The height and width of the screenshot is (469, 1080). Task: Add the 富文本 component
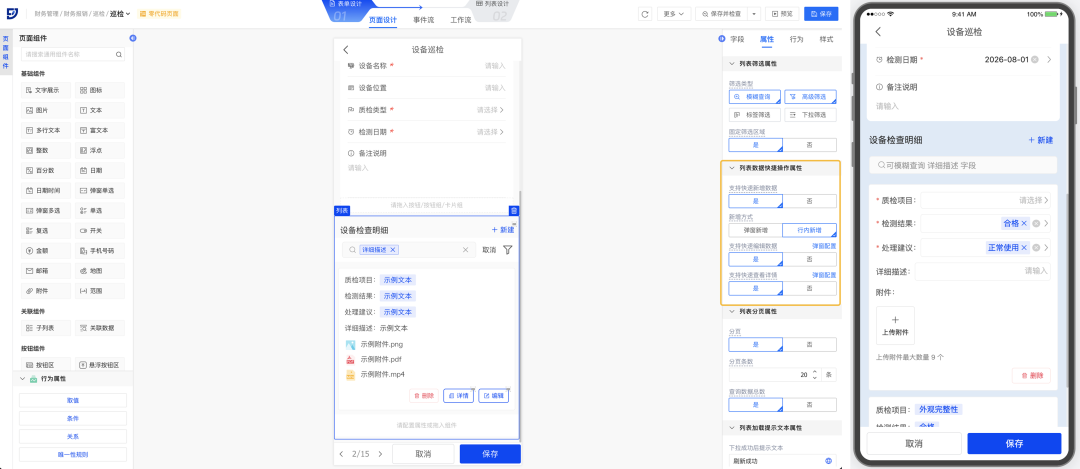pos(100,130)
